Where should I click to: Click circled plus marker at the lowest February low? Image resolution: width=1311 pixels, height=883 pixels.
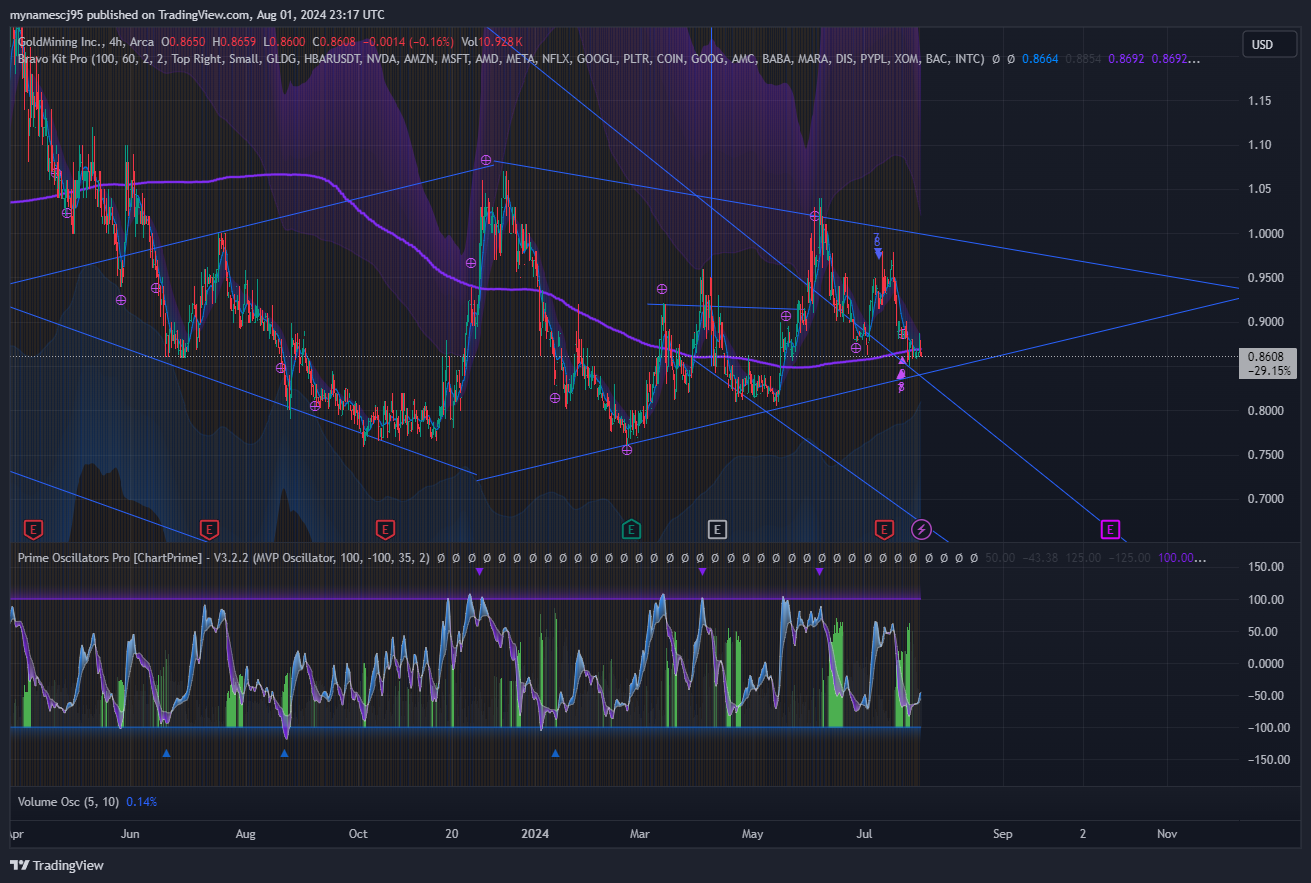click(627, 450)
